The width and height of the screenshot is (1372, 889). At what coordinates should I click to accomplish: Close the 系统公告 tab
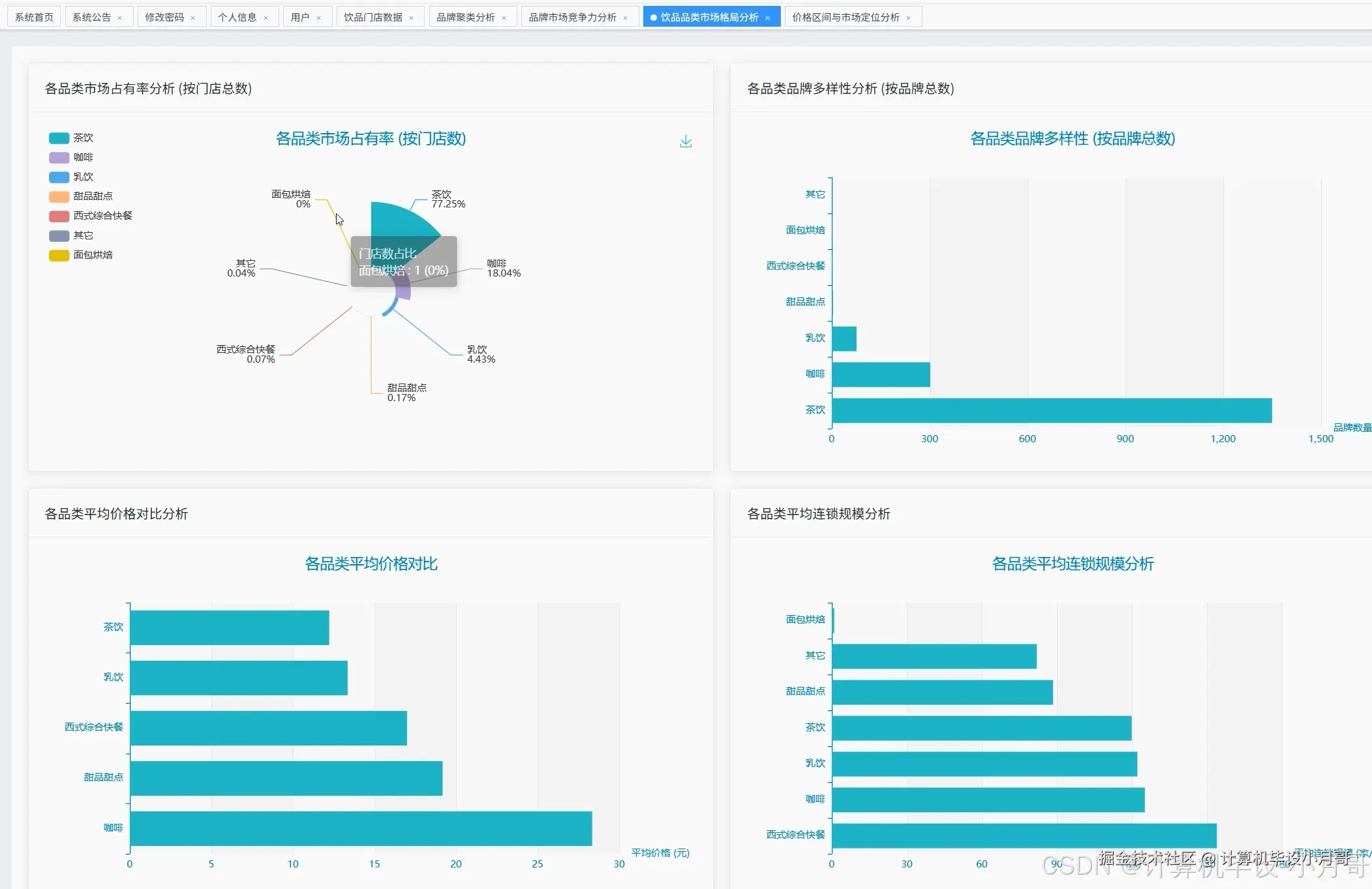120,18
